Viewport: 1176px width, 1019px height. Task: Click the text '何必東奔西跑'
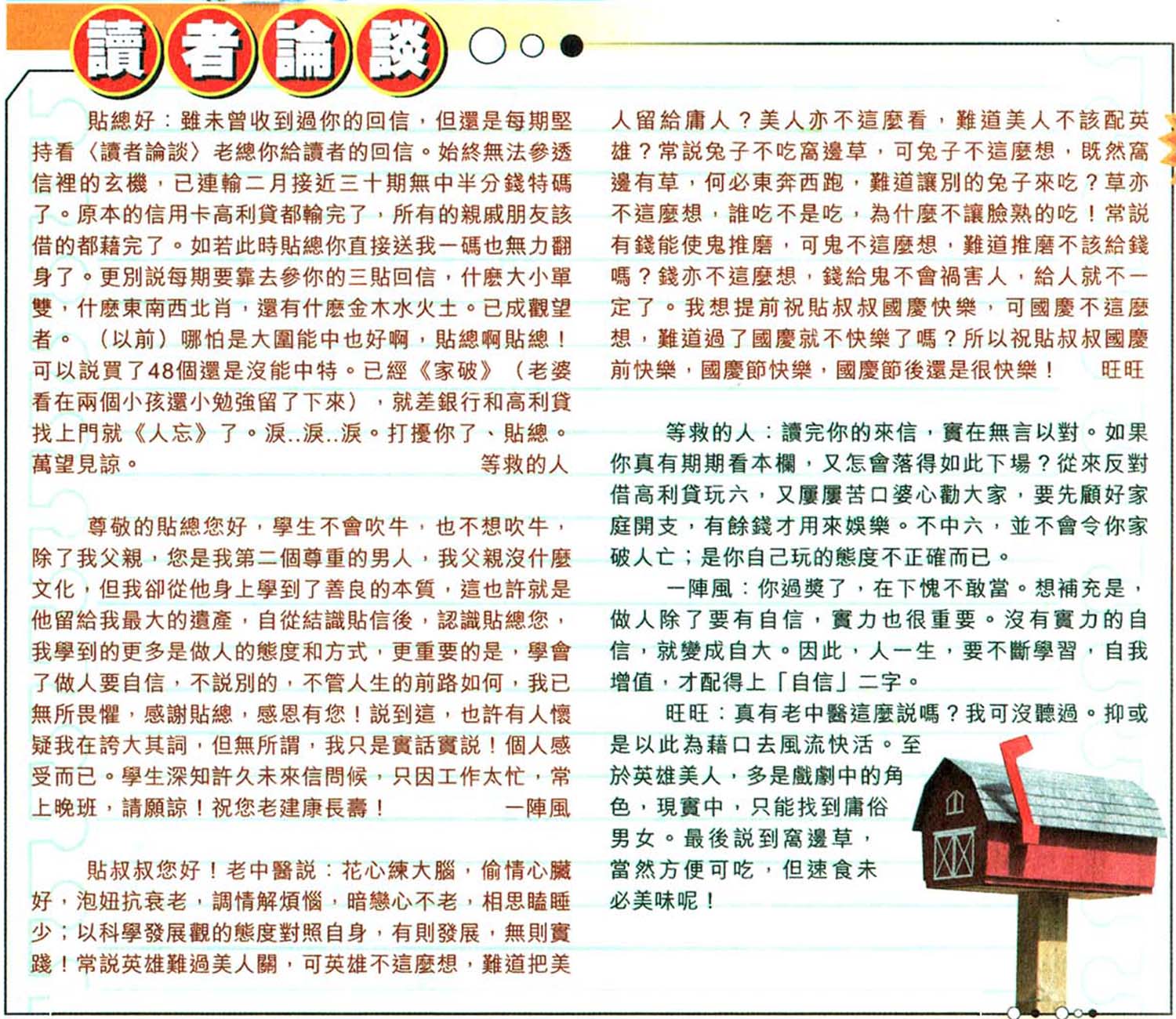(775, 183)
